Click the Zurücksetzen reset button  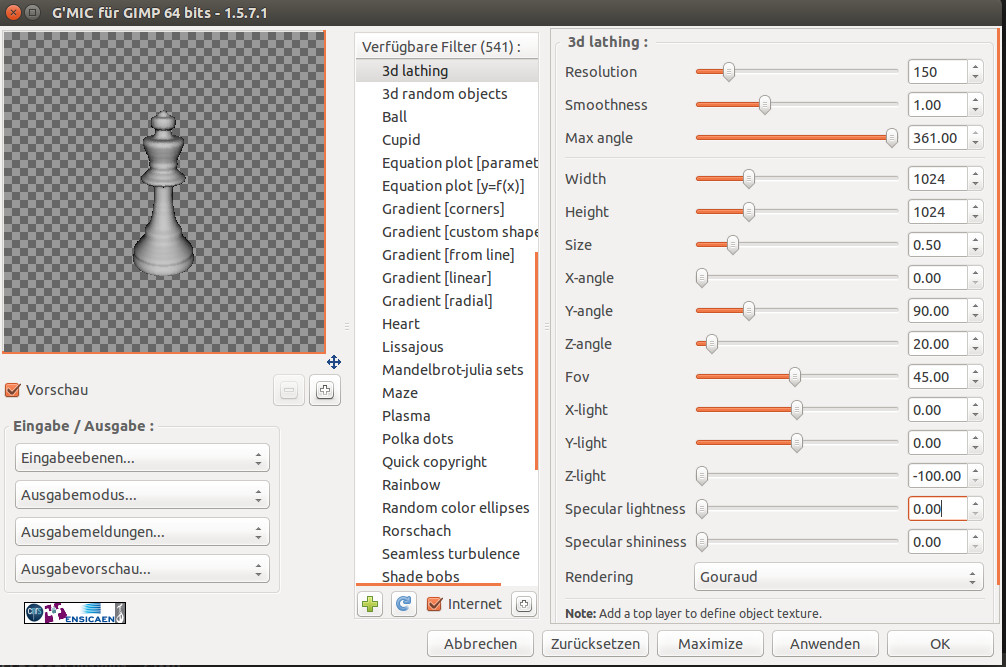click(x=596, y=643)
